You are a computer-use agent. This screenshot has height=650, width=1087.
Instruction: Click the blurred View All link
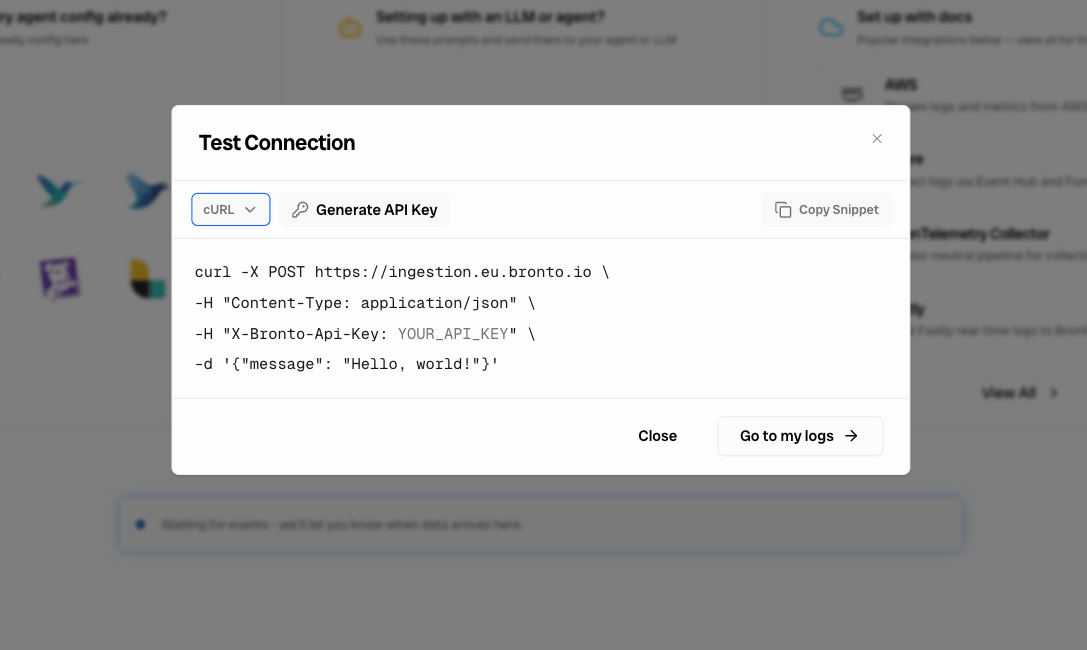[1009, 393]
